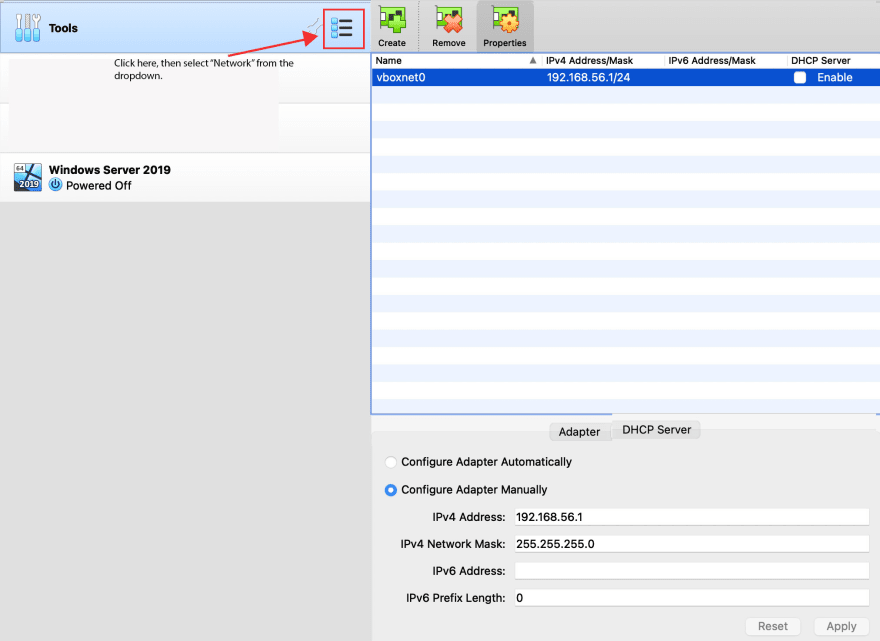Image resolution: width=880 pixels, height=641 pixels.
Task: Enable DHCP Server checkbox for vboxnet0
Action: 800,77
